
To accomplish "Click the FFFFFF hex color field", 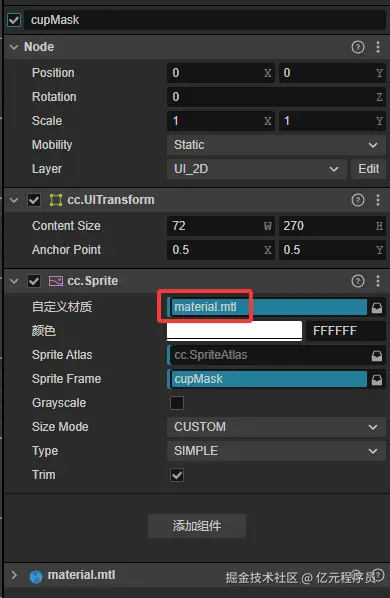I will point(346,331).
